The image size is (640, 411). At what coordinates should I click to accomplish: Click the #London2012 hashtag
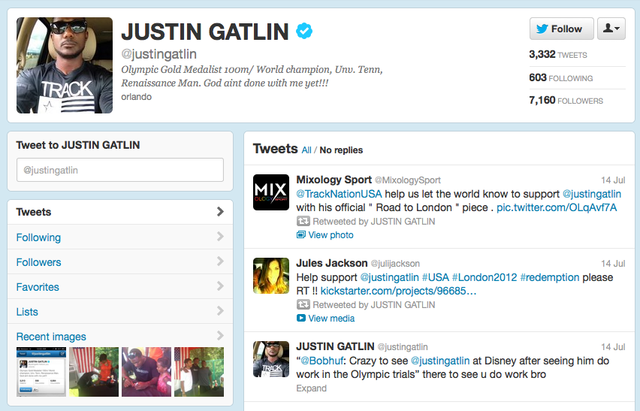click(x=484, y=278)
